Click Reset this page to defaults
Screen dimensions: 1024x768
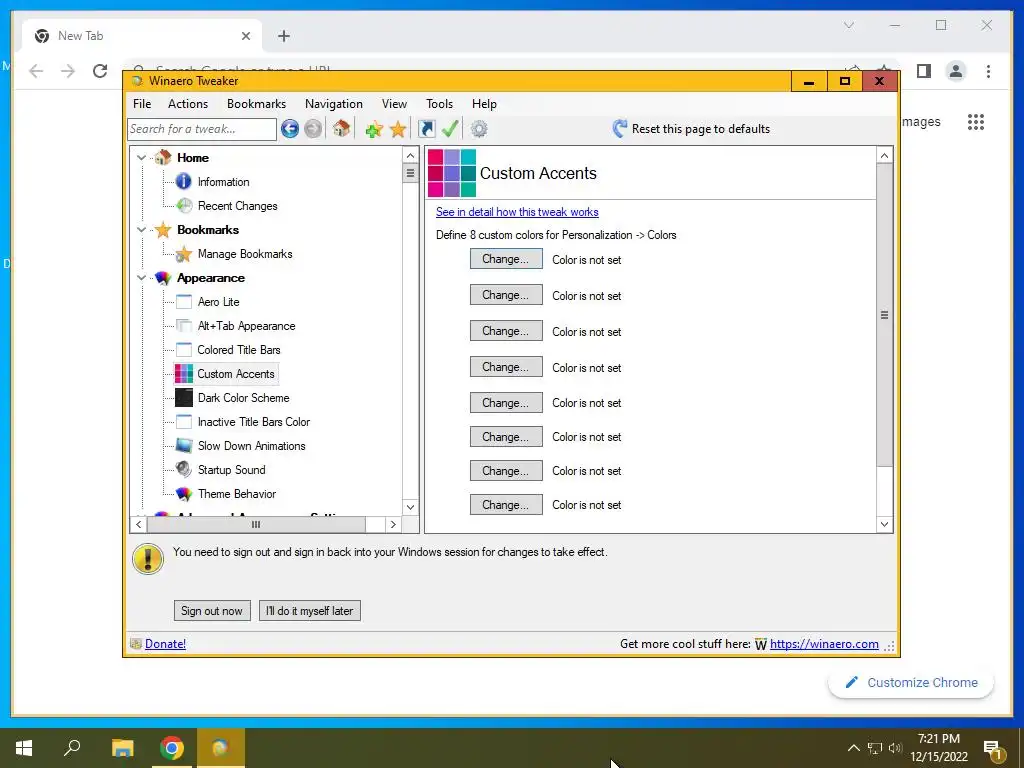691,129
